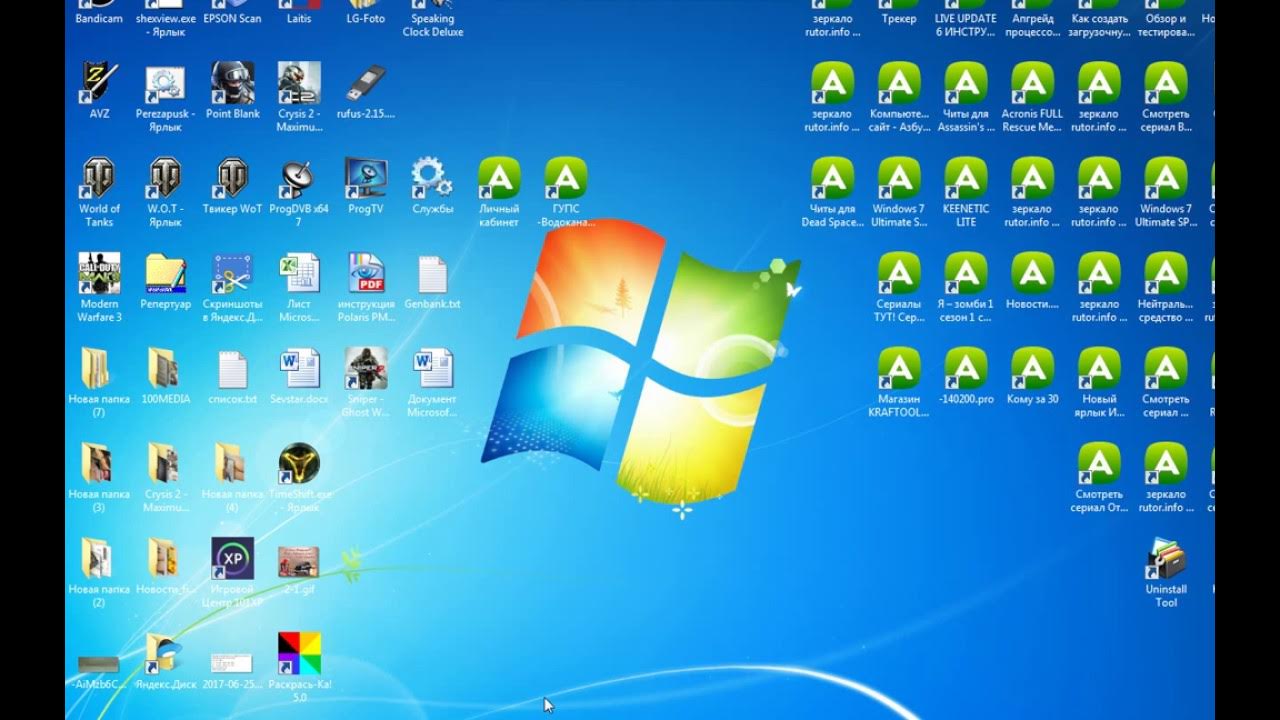1280x720 pixels.
Task: Select the Лист Microsoft Excel file
Action: (x=299, y=273)
